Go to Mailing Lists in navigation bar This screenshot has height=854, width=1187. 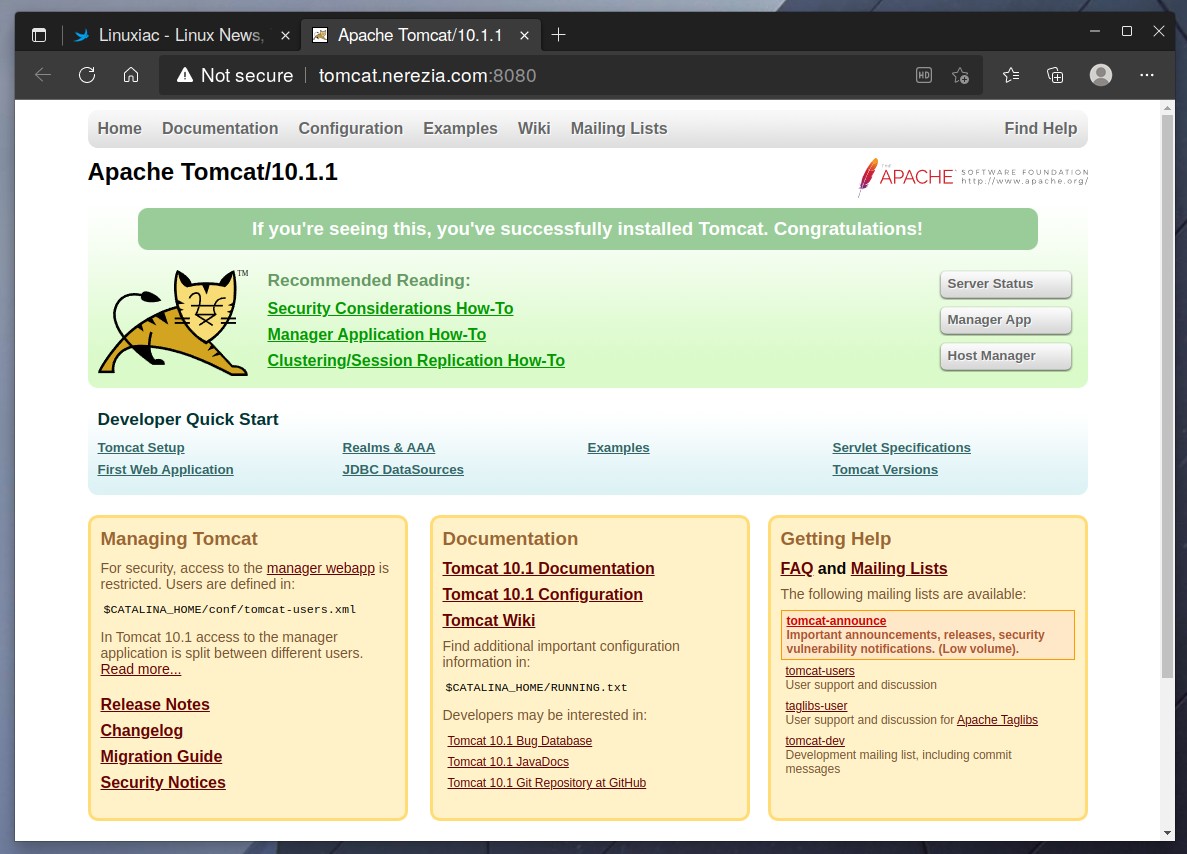(619, 129)
